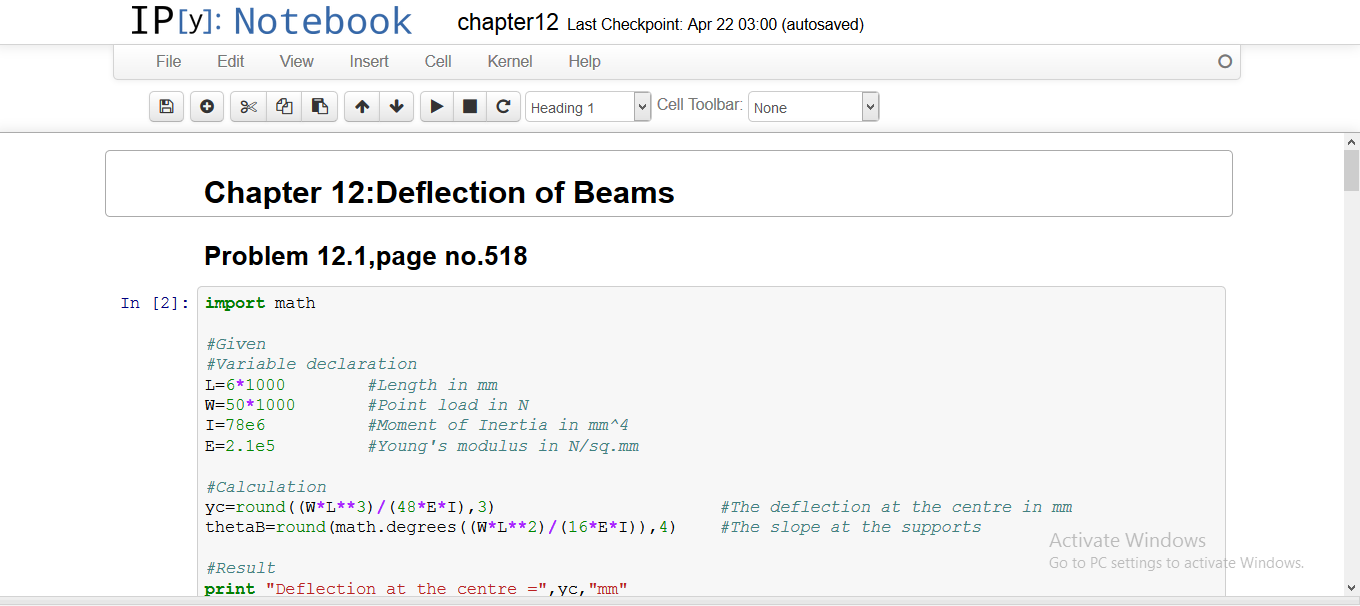
Task: Click the Save and Checkpoint icon
Action: pyautogui.click(x=166, y=107)
